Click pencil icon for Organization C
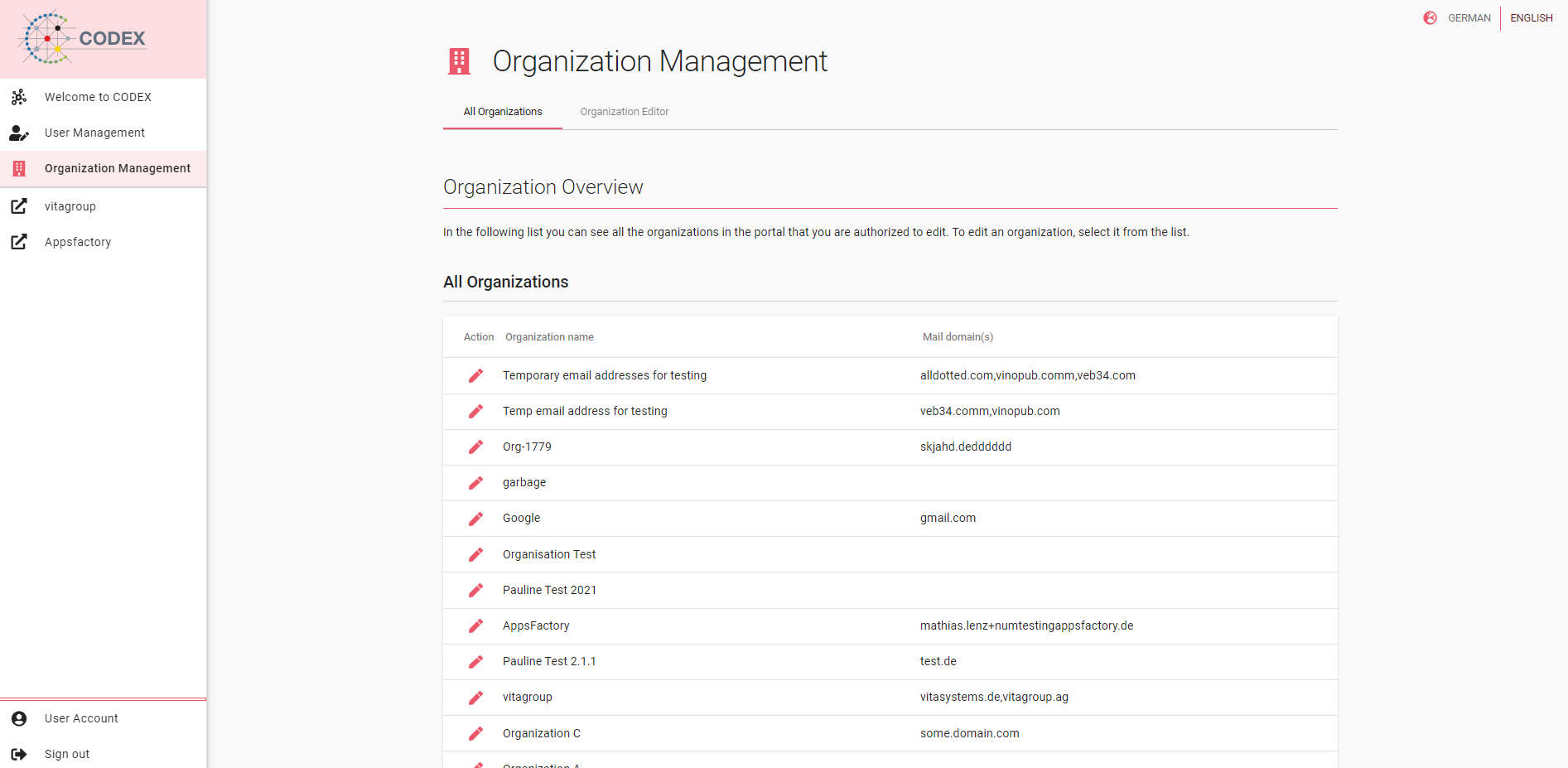The width and height of the screenshot is (1568, 768). click(x=475, y=733)
